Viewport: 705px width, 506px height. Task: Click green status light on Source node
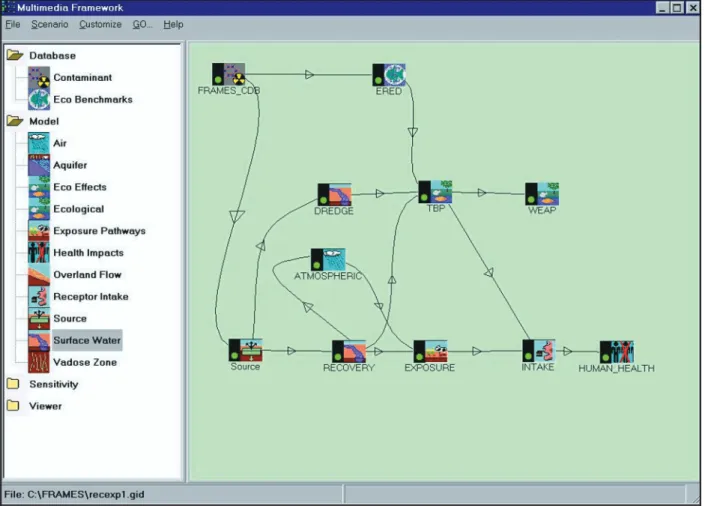click(x=234, y=356)
